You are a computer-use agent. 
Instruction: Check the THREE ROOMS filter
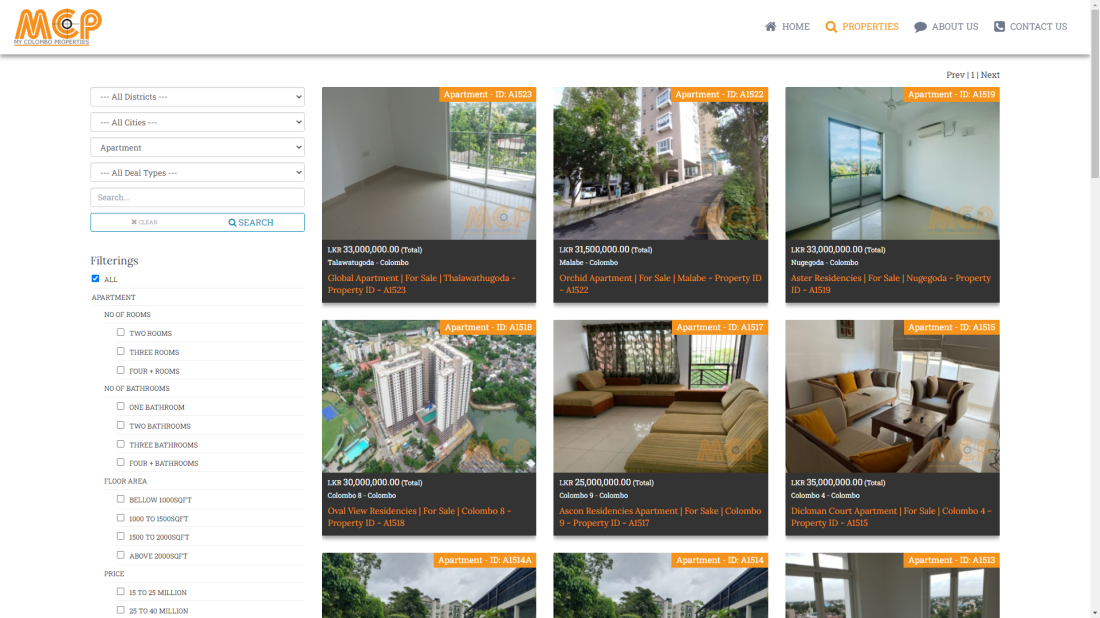[x=121, y=351]
